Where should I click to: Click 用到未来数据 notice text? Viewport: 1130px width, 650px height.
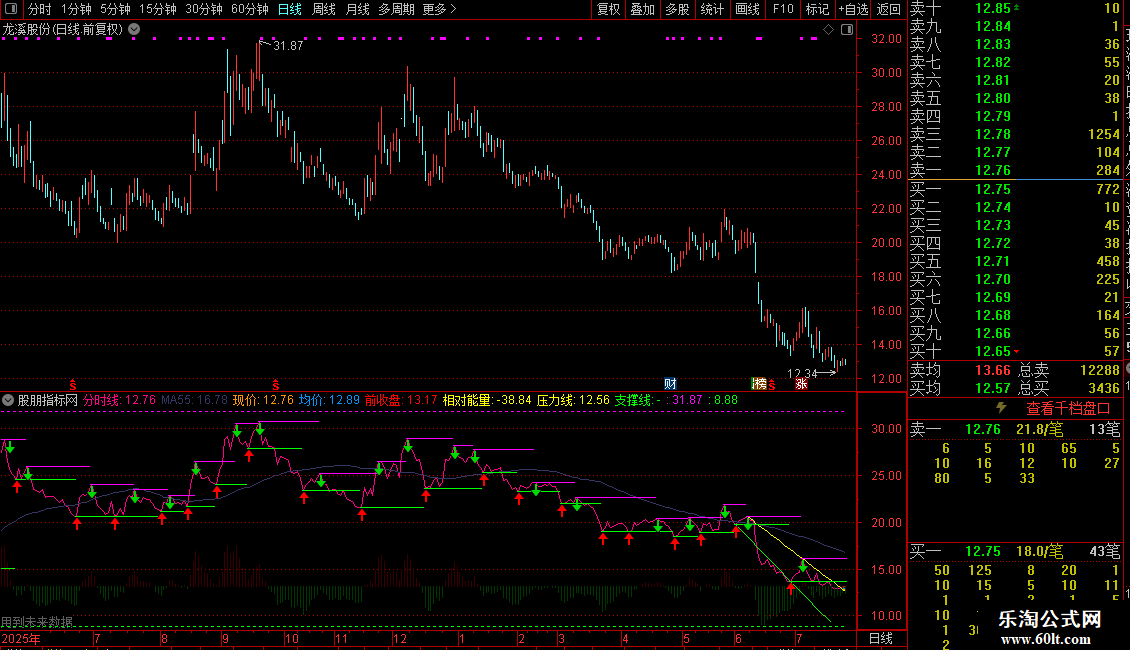[37, 622]
